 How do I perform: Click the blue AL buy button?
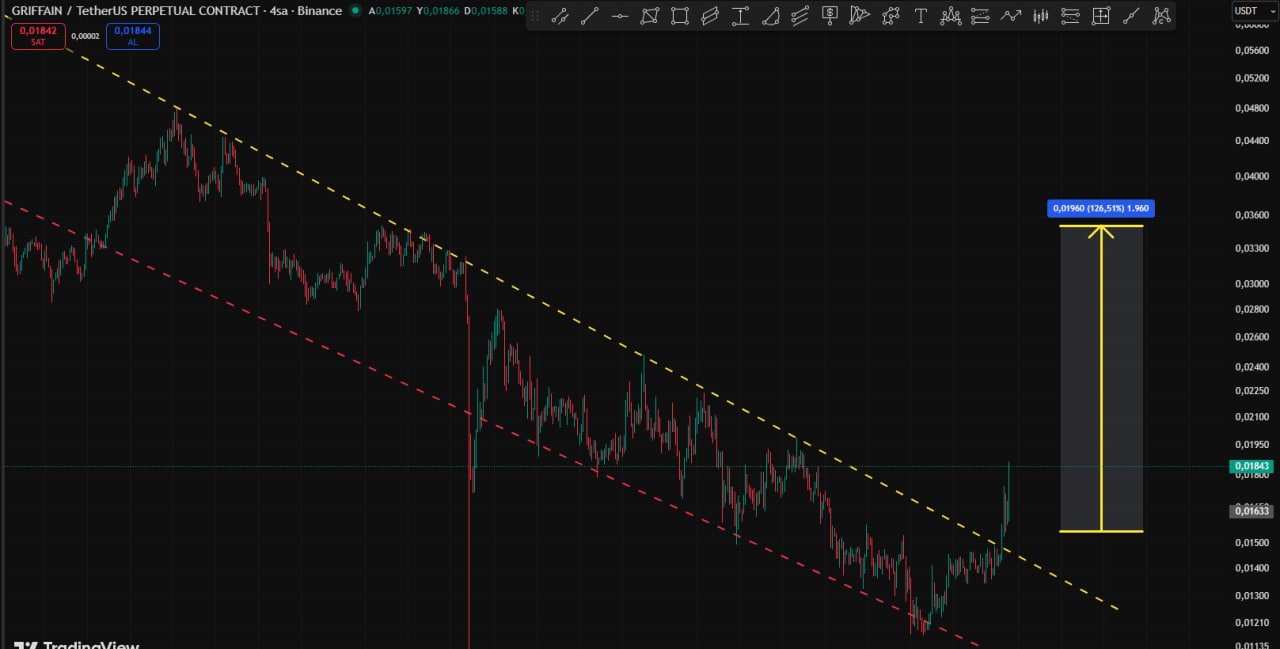(x=132, y=36)
